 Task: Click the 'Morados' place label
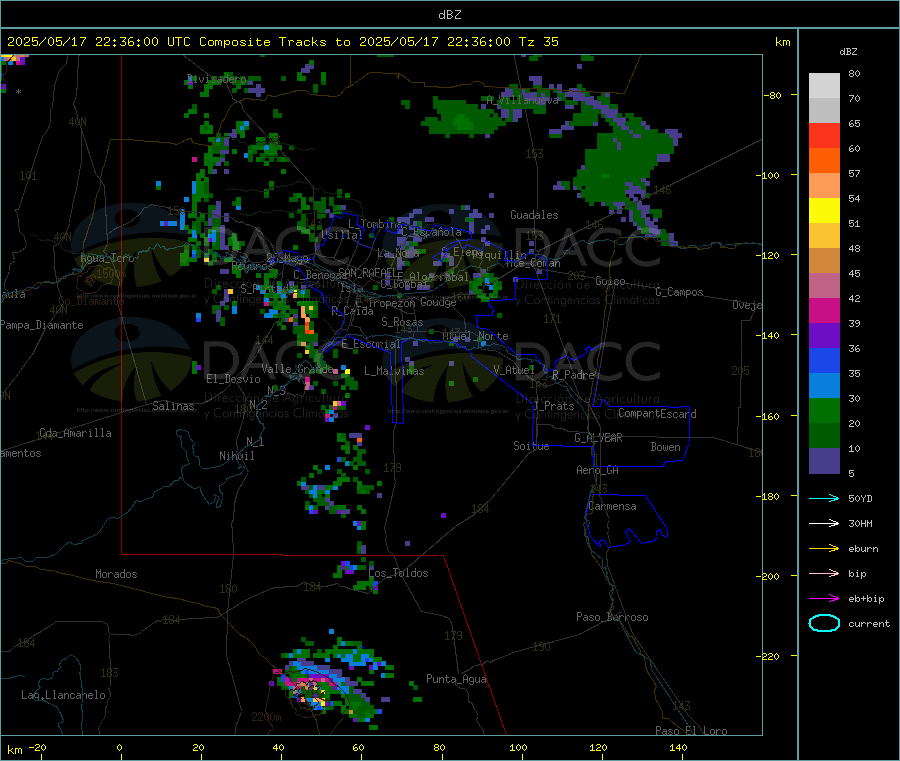pyautogui.click(x=116, y=574)
